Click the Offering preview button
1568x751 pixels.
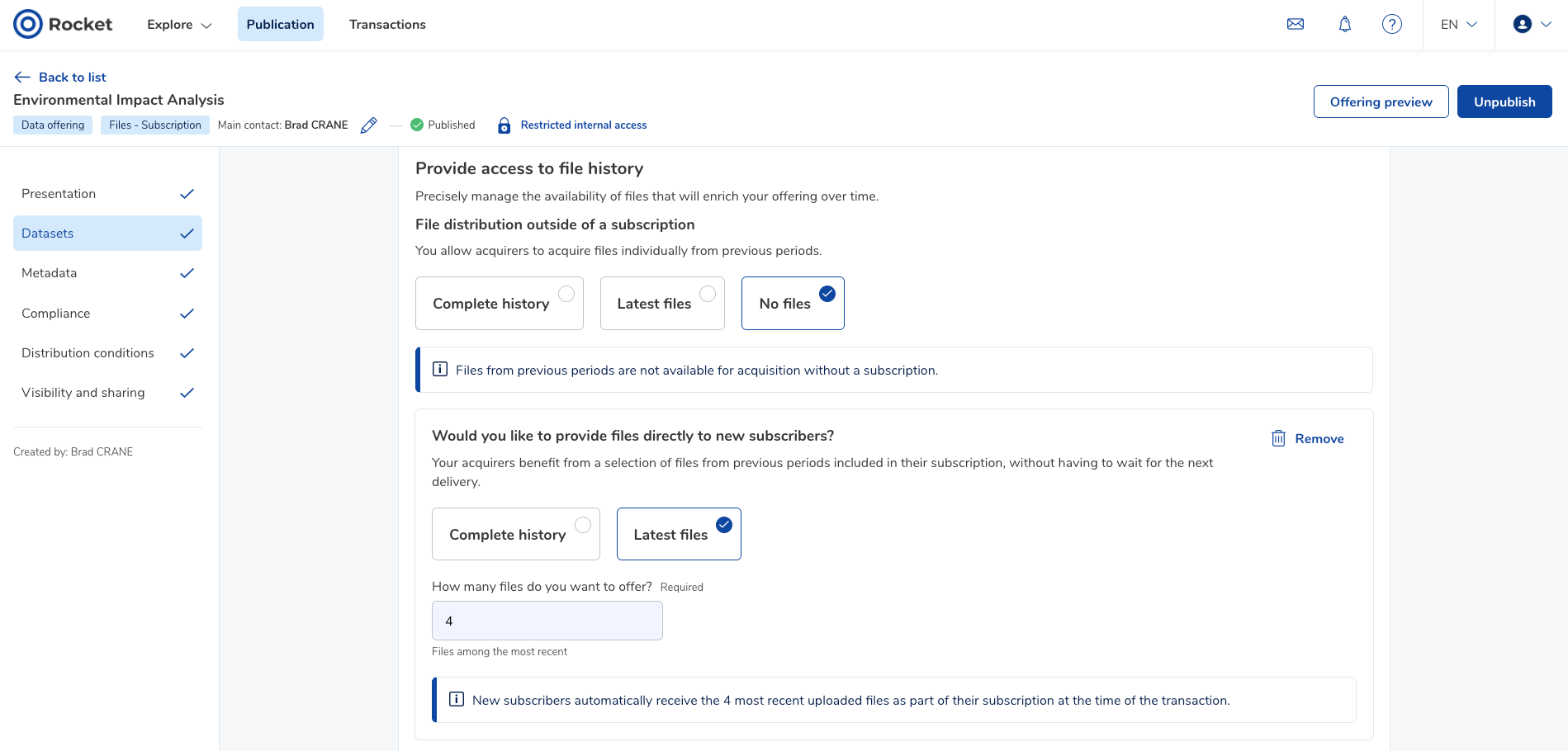[1381, 102]
